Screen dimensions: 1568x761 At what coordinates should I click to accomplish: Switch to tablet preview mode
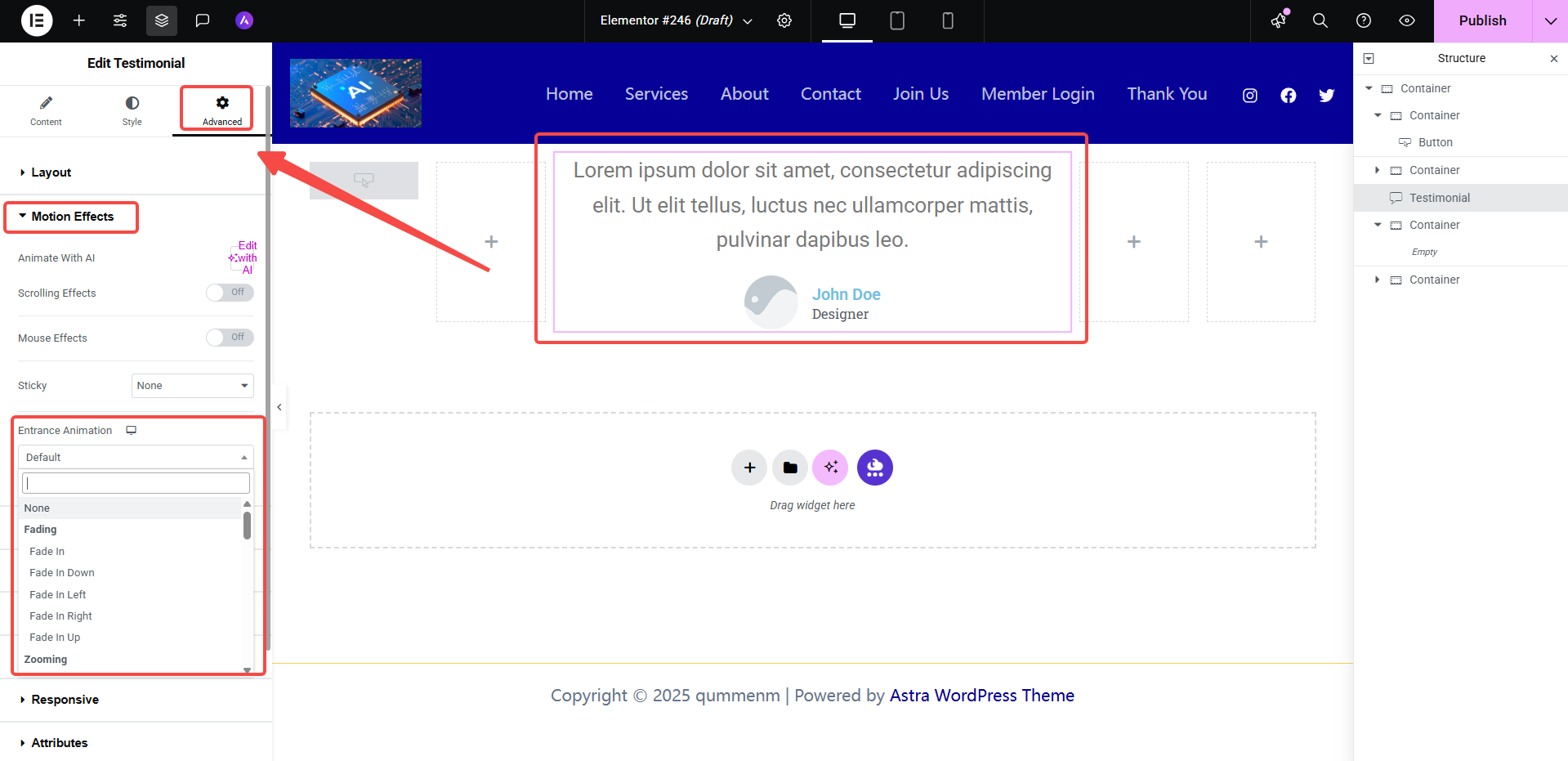897,20
